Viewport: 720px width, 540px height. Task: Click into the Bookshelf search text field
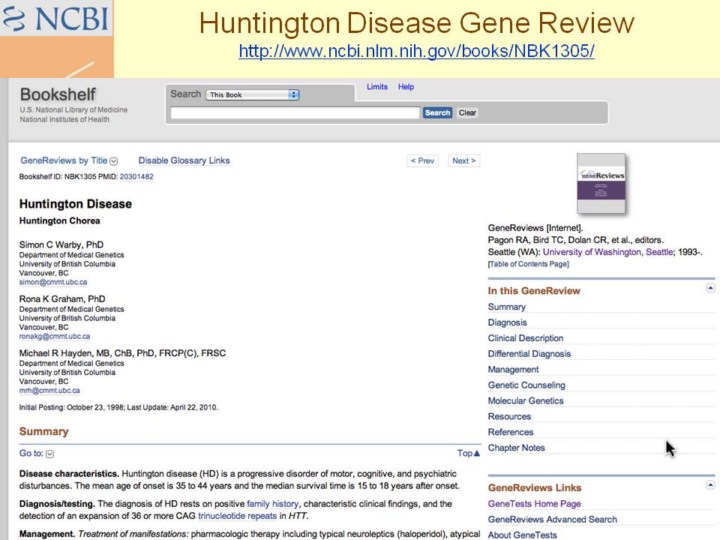point(295,113)
